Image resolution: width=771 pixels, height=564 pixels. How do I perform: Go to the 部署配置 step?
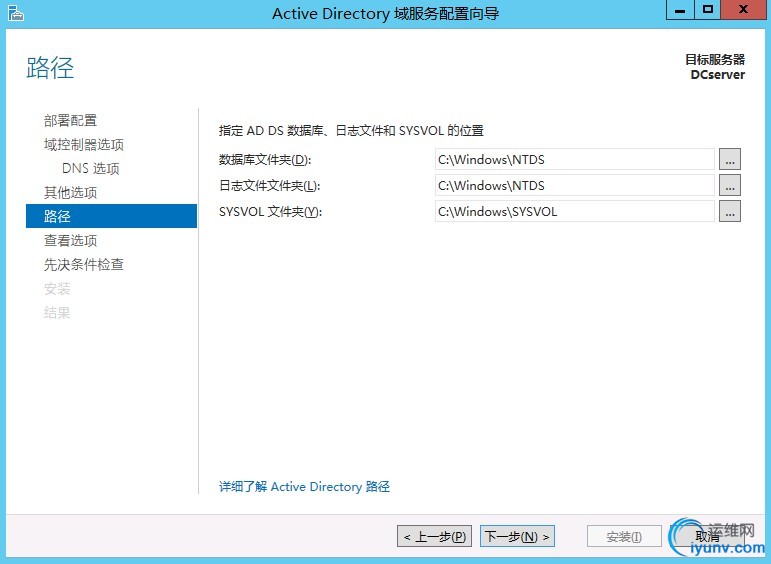click(70, 120)
